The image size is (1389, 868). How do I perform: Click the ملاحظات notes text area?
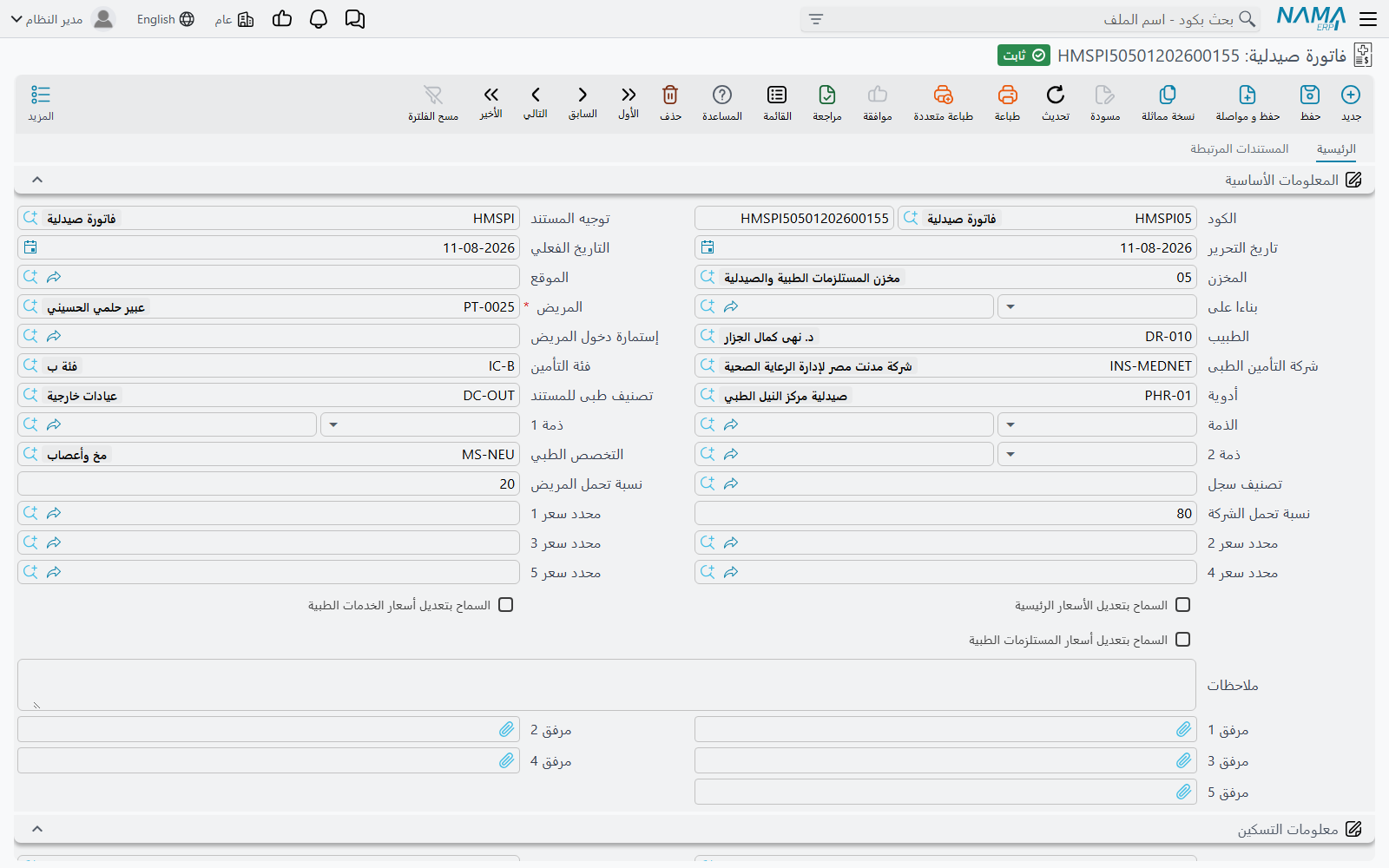pyautogui.click(x=607, y=685)
